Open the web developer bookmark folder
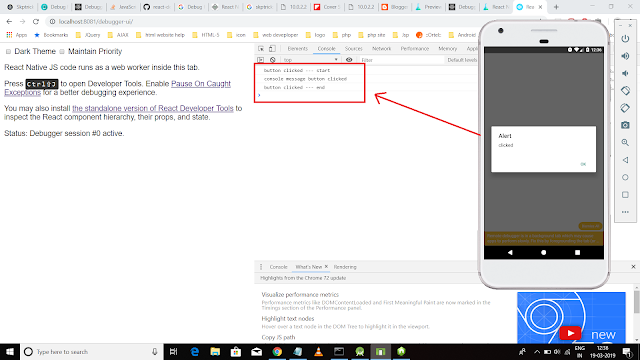This screenshot has width=640, height=360. coord(276,35)
